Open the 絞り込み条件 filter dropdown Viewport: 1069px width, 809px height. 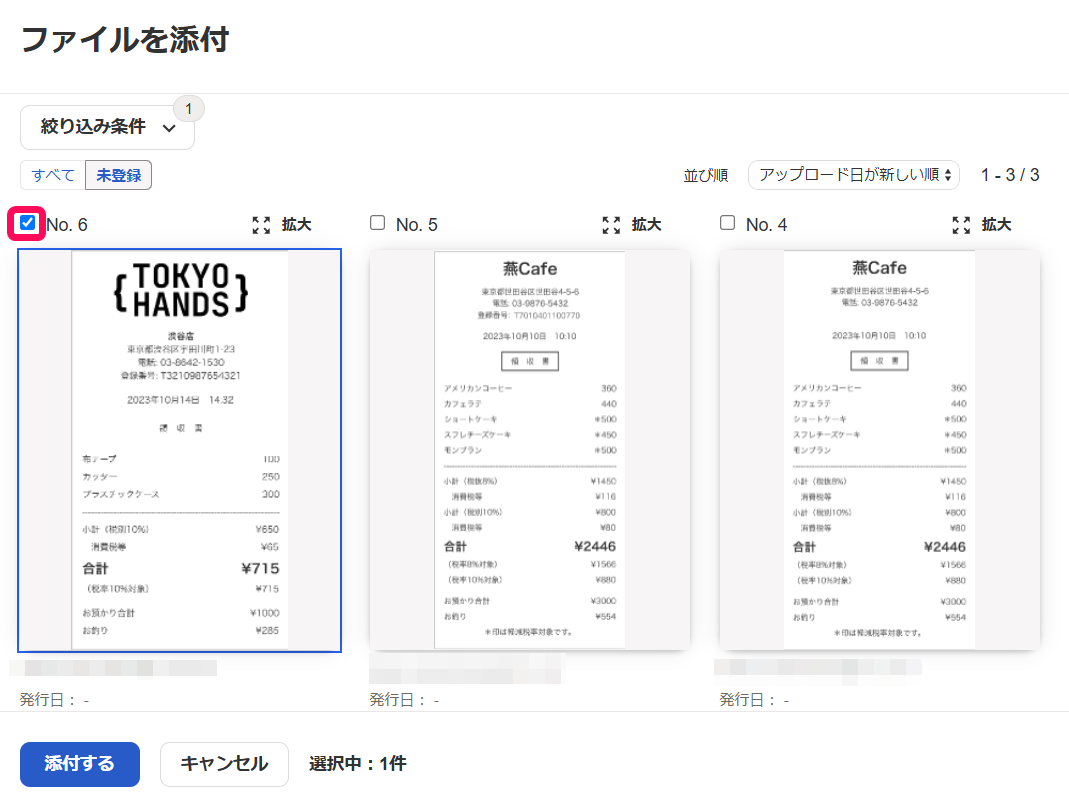107,127
